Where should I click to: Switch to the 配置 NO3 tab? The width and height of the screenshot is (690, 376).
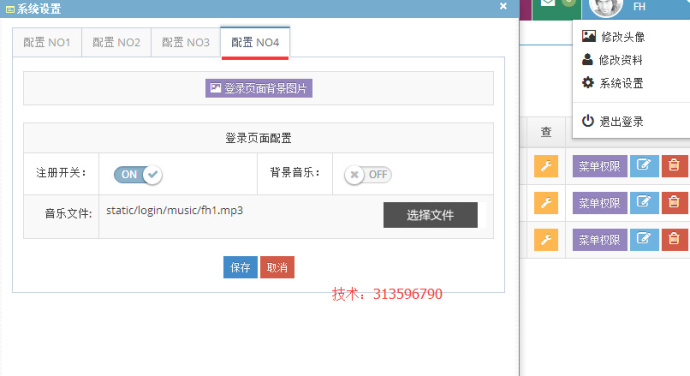tap(186, 42)
